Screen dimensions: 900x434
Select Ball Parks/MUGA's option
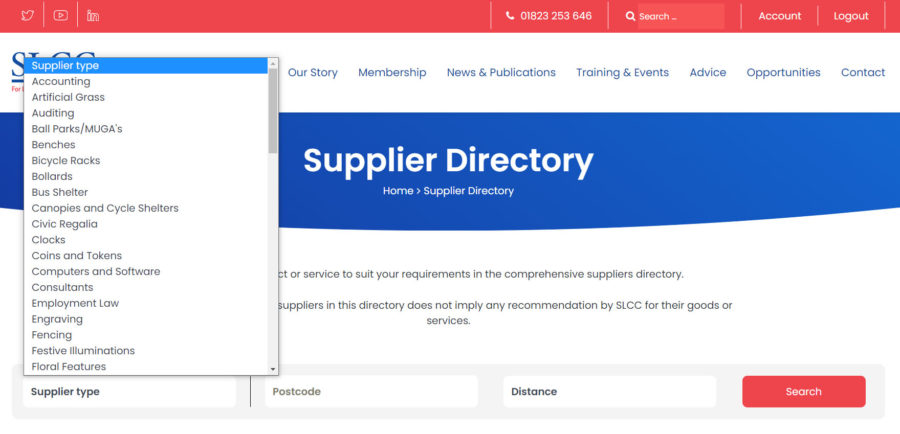click(x=146, y=129)
